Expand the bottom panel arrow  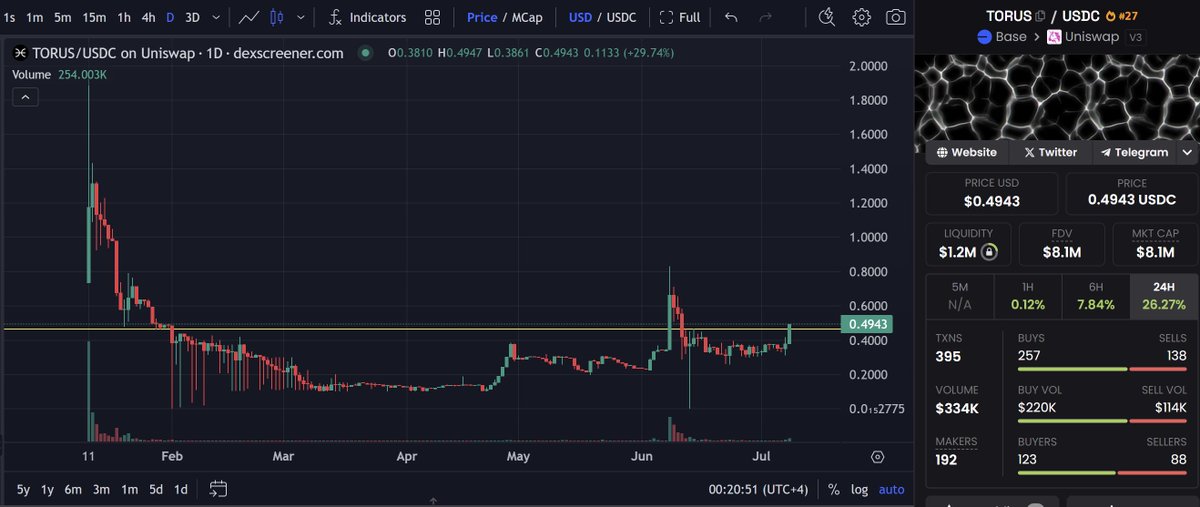[433, 501]
